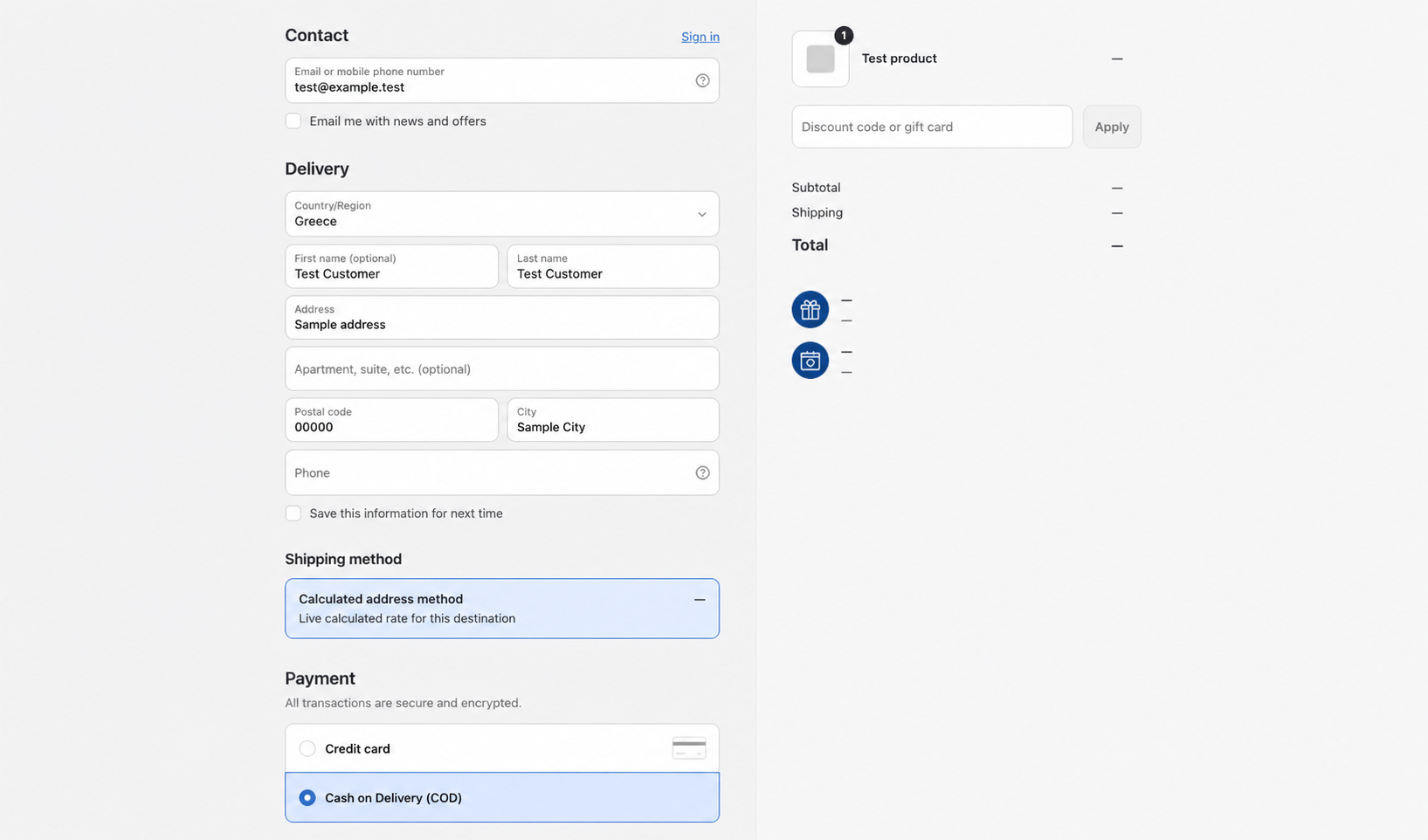Click the Payment heading
1428x840 pixels.
coord(320,678)
